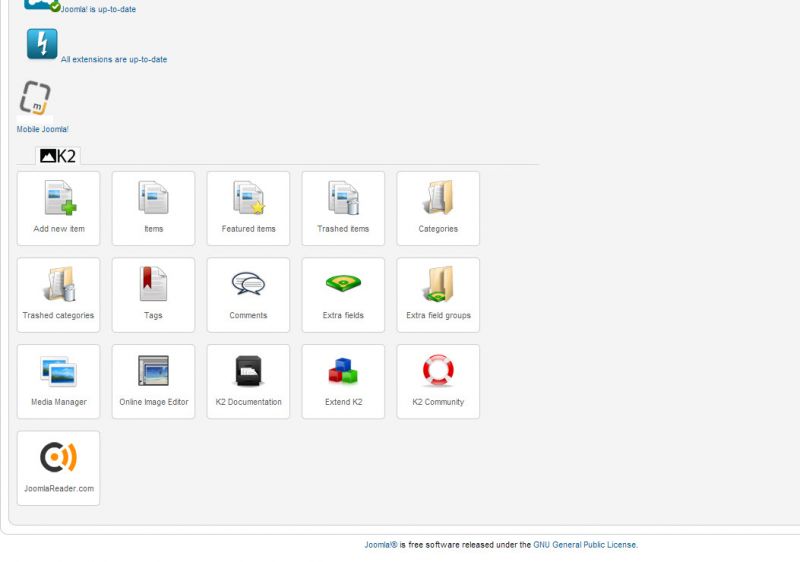Click the Joomla!® footer link
Image resolution: width=800 pixels, height=562 pixels.
(381, 545)
